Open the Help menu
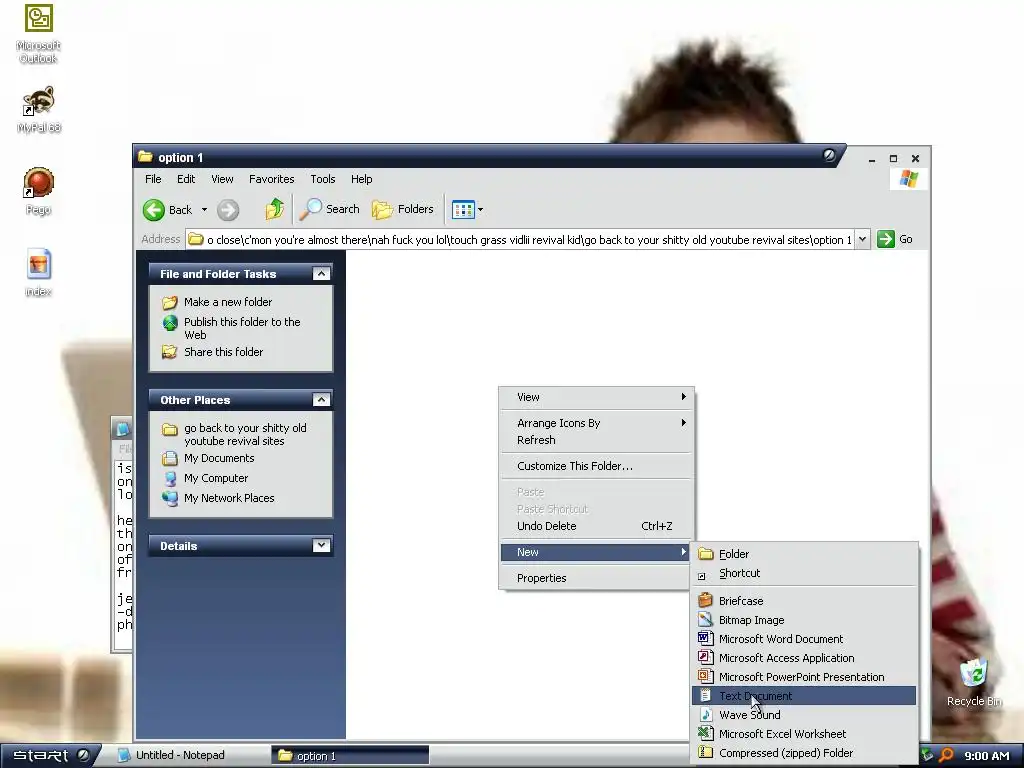 tap(361, 179)
